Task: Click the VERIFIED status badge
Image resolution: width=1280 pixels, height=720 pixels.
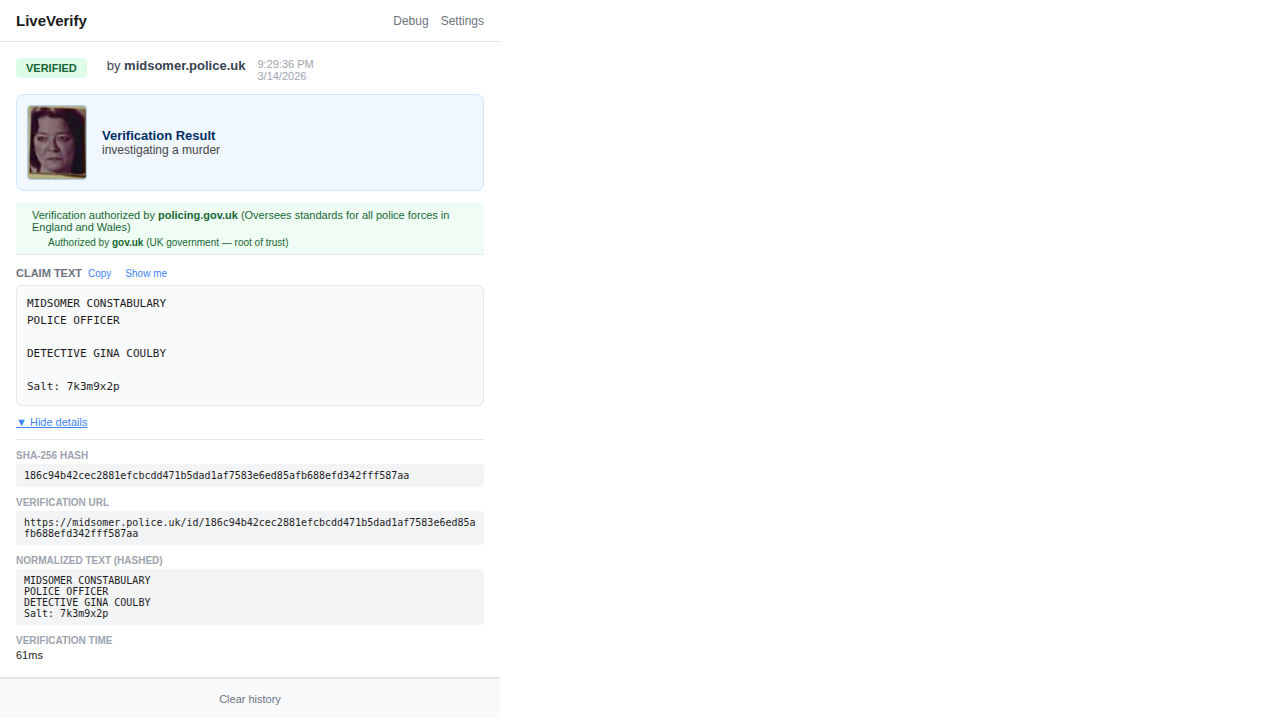Action: (x=51, y=67)
